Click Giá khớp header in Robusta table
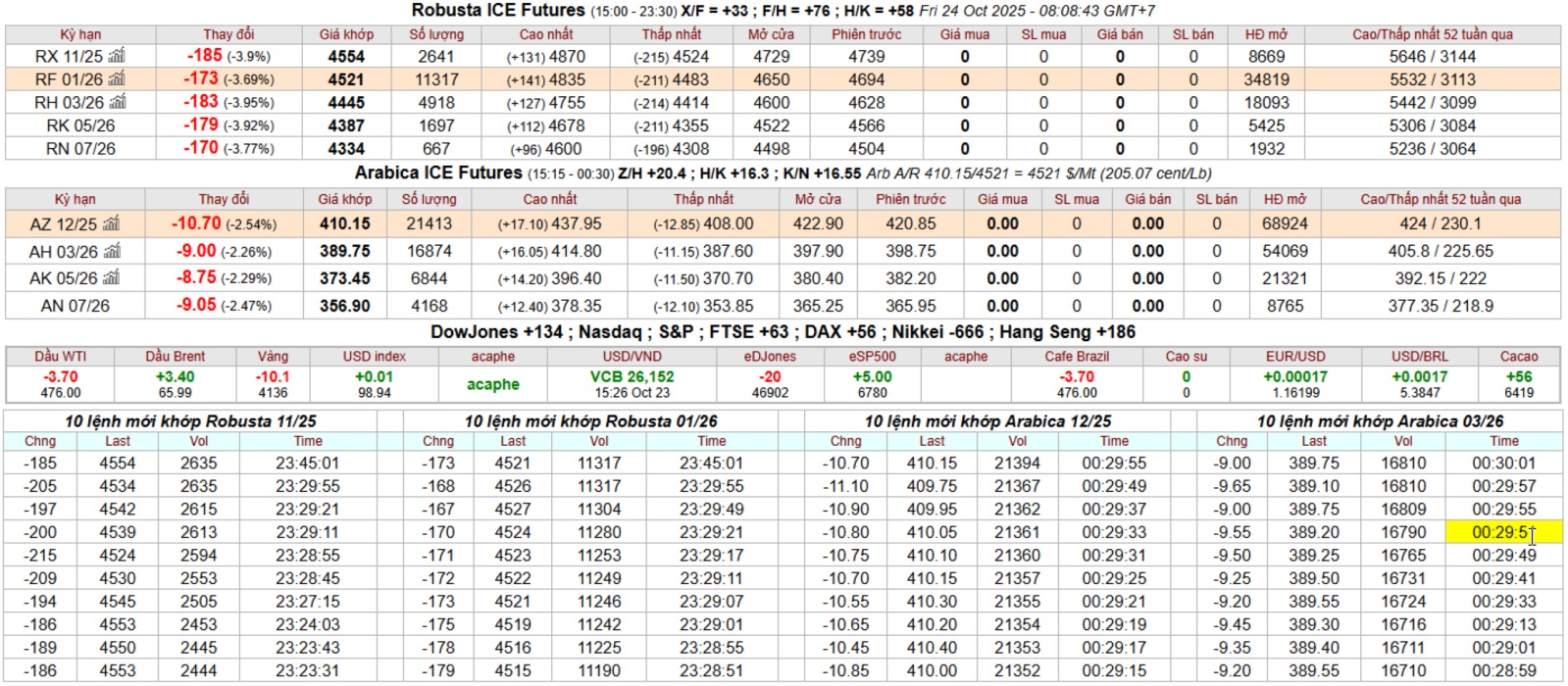Viewport: 1568px width, 686px height. (346, 34)
